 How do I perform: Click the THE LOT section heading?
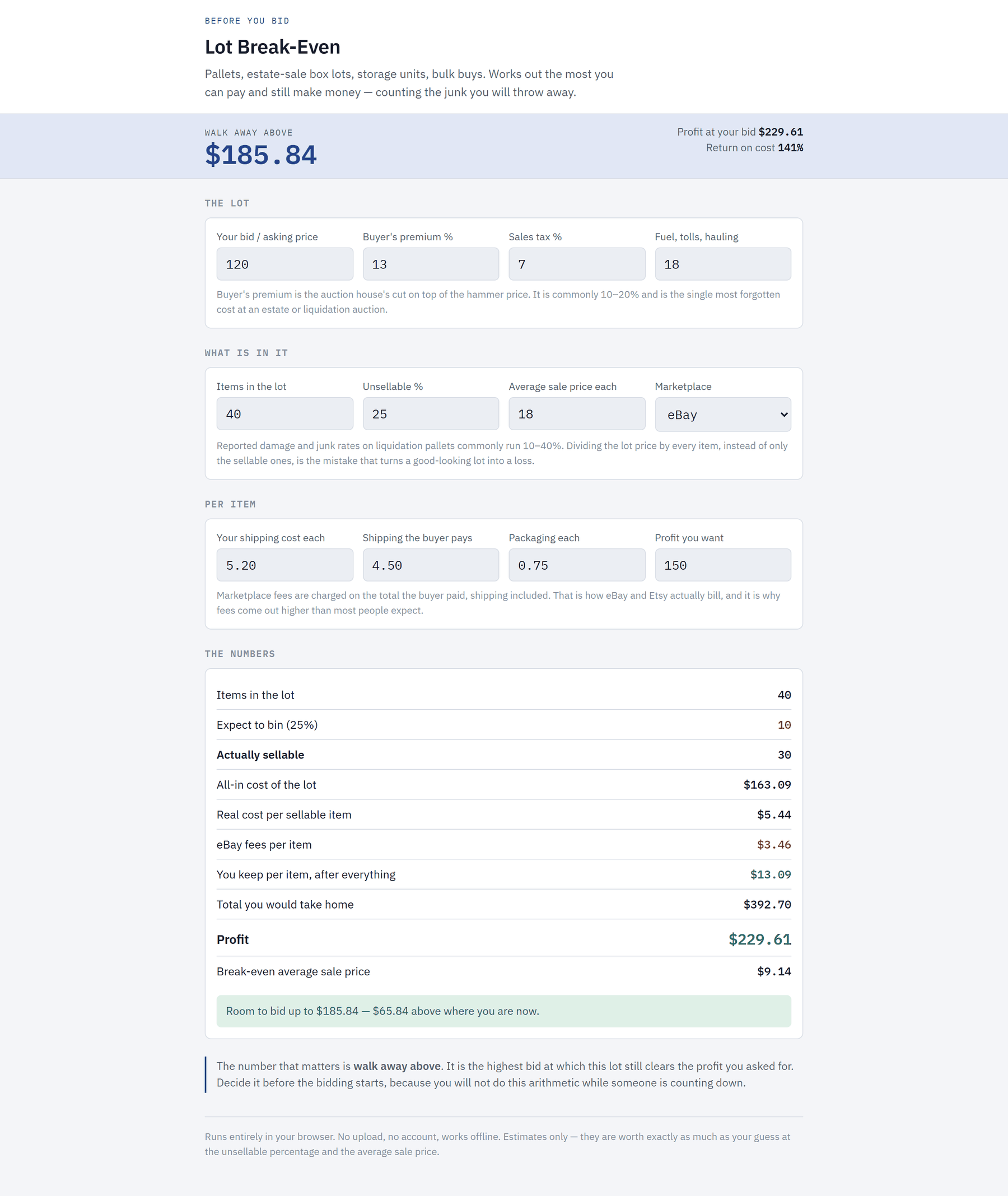tap(227, 203)
